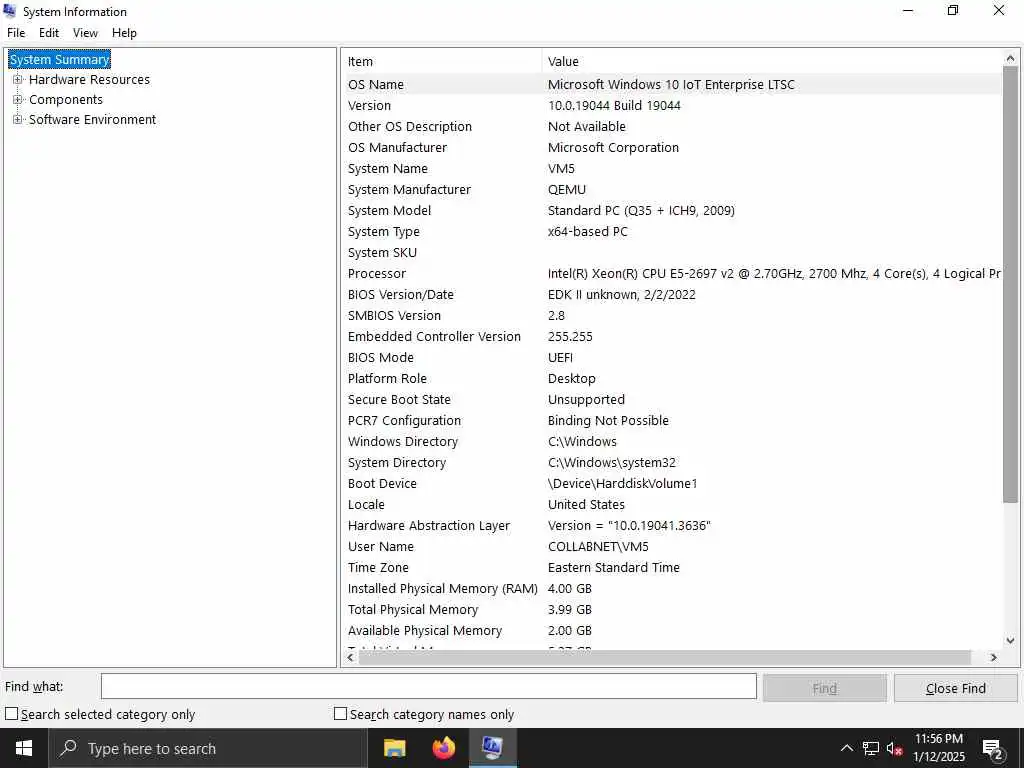Screen dimensions: 1024x768
Task: Select the OS Name row
Action: pyautogui.click(x=672, y=84)
